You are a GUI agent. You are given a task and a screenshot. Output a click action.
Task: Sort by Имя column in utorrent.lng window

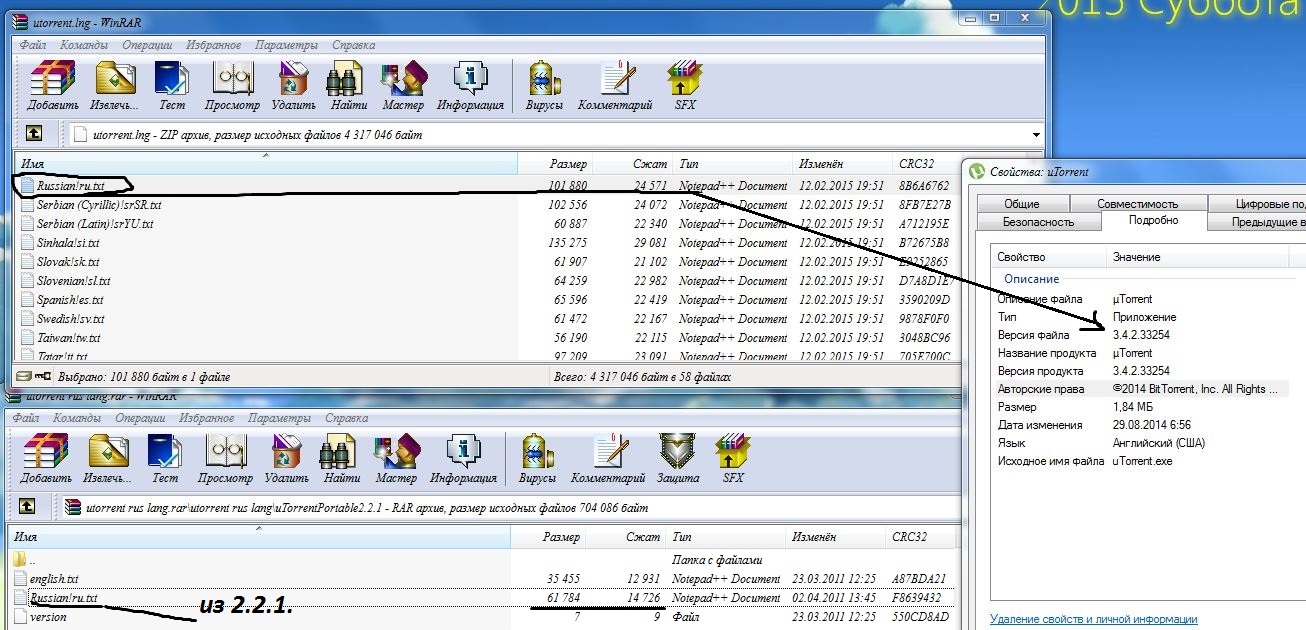point(266,163)
